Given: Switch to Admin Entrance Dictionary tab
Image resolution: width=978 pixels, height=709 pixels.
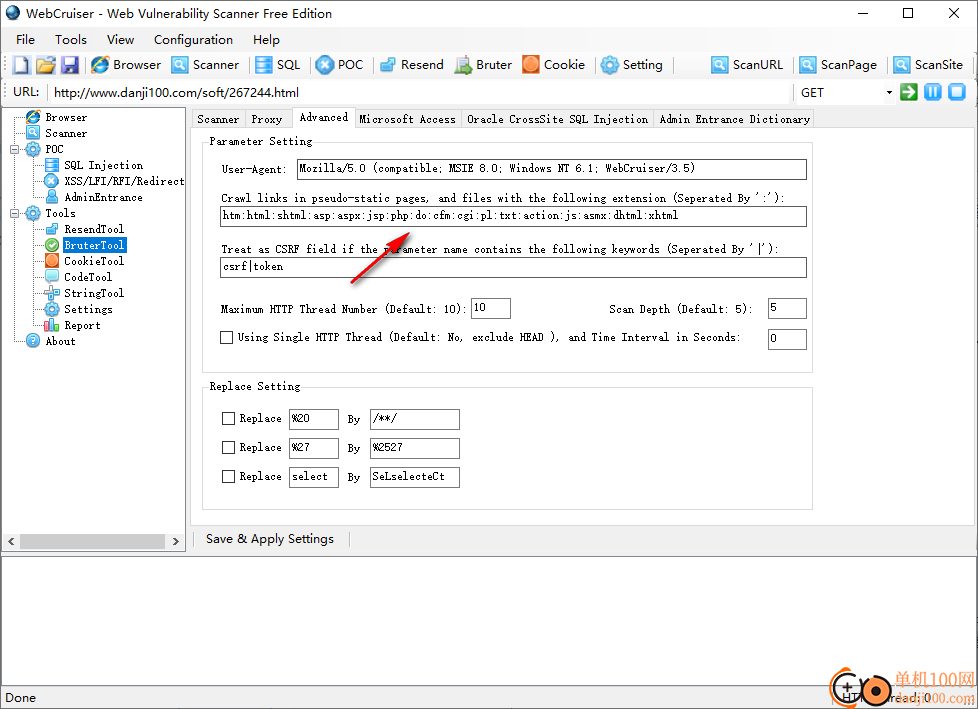Looking at the screenshot, I should [735, 119].
